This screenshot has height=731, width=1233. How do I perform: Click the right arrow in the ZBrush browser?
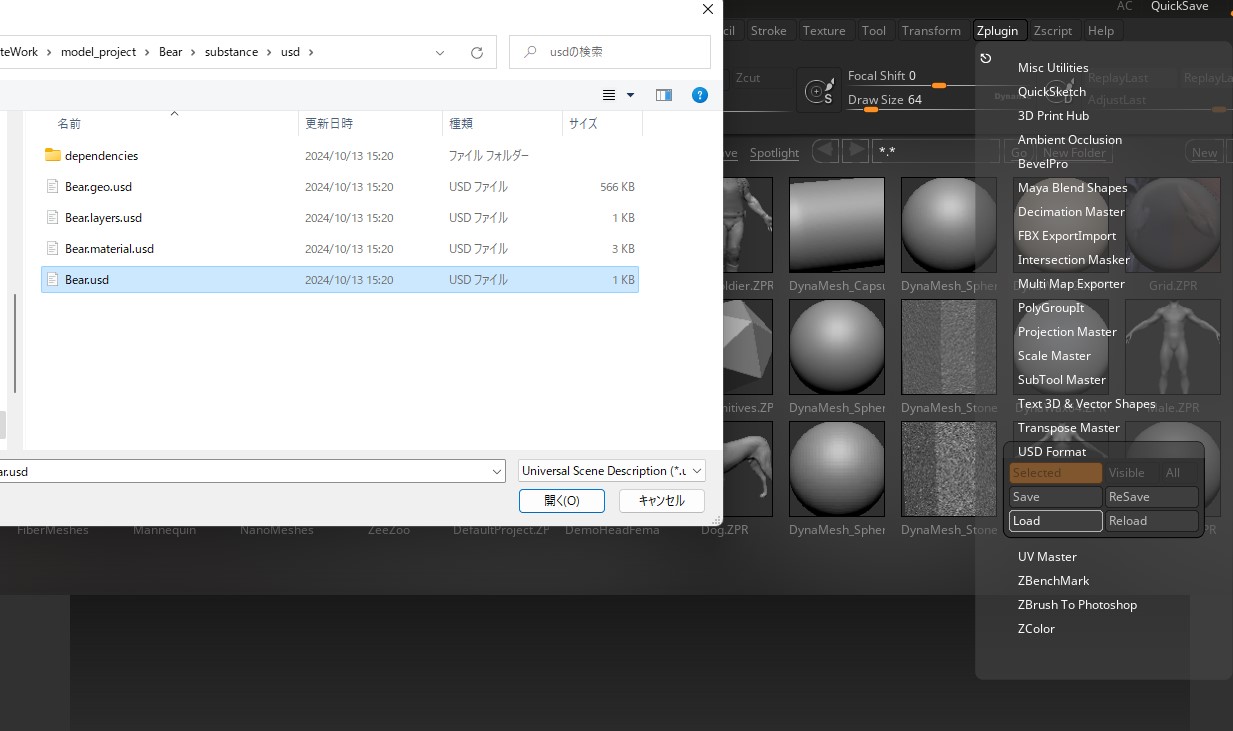click(855, 151)
